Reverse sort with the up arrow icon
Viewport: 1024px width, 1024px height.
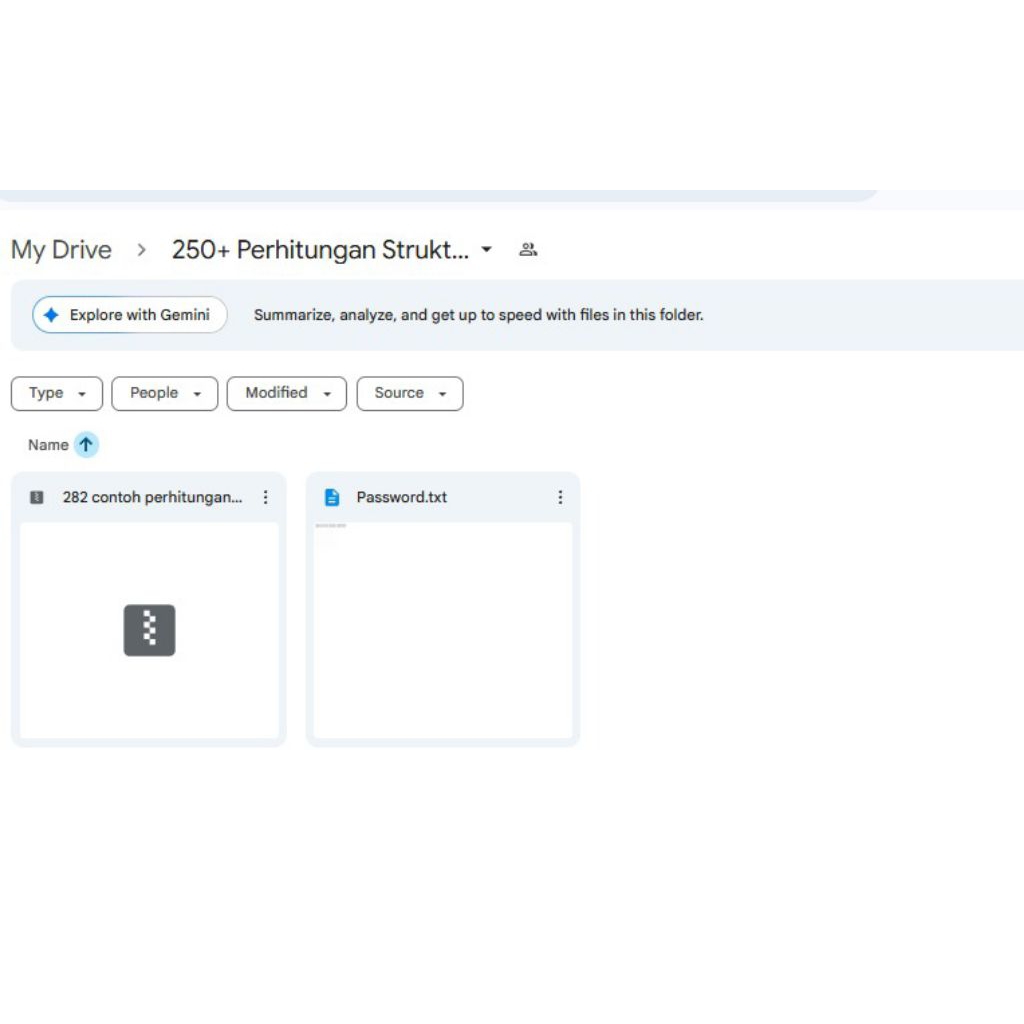(x=86, y=445)
